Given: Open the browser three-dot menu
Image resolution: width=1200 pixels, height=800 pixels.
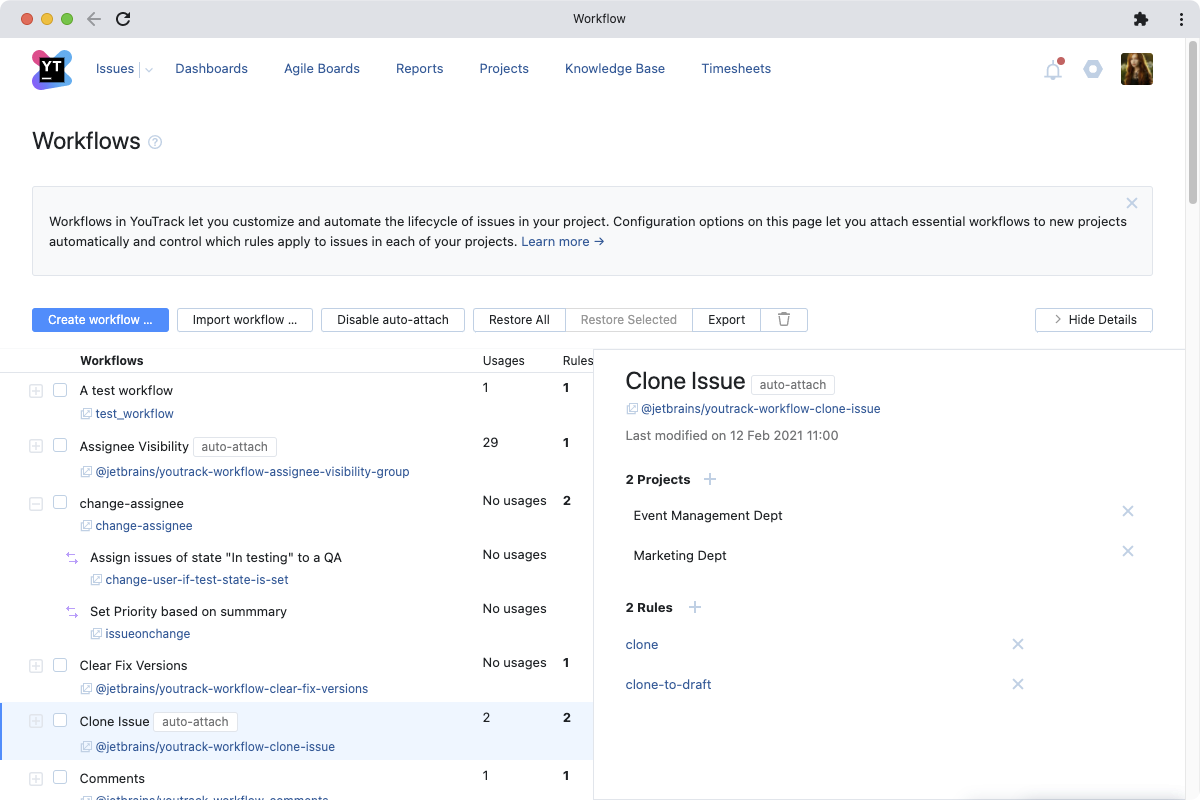Looking at the screenshot, I should [x=1181, y=19].
